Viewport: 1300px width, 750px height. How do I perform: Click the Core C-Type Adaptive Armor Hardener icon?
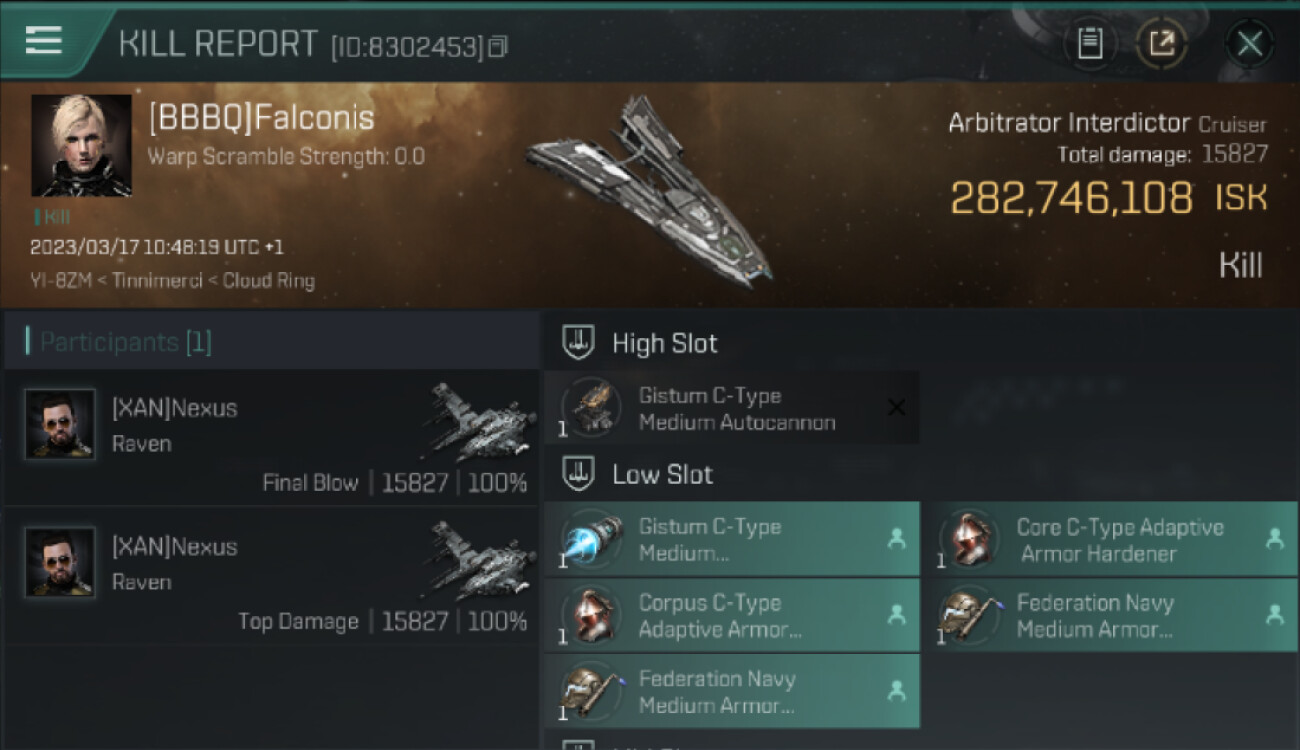968,540
